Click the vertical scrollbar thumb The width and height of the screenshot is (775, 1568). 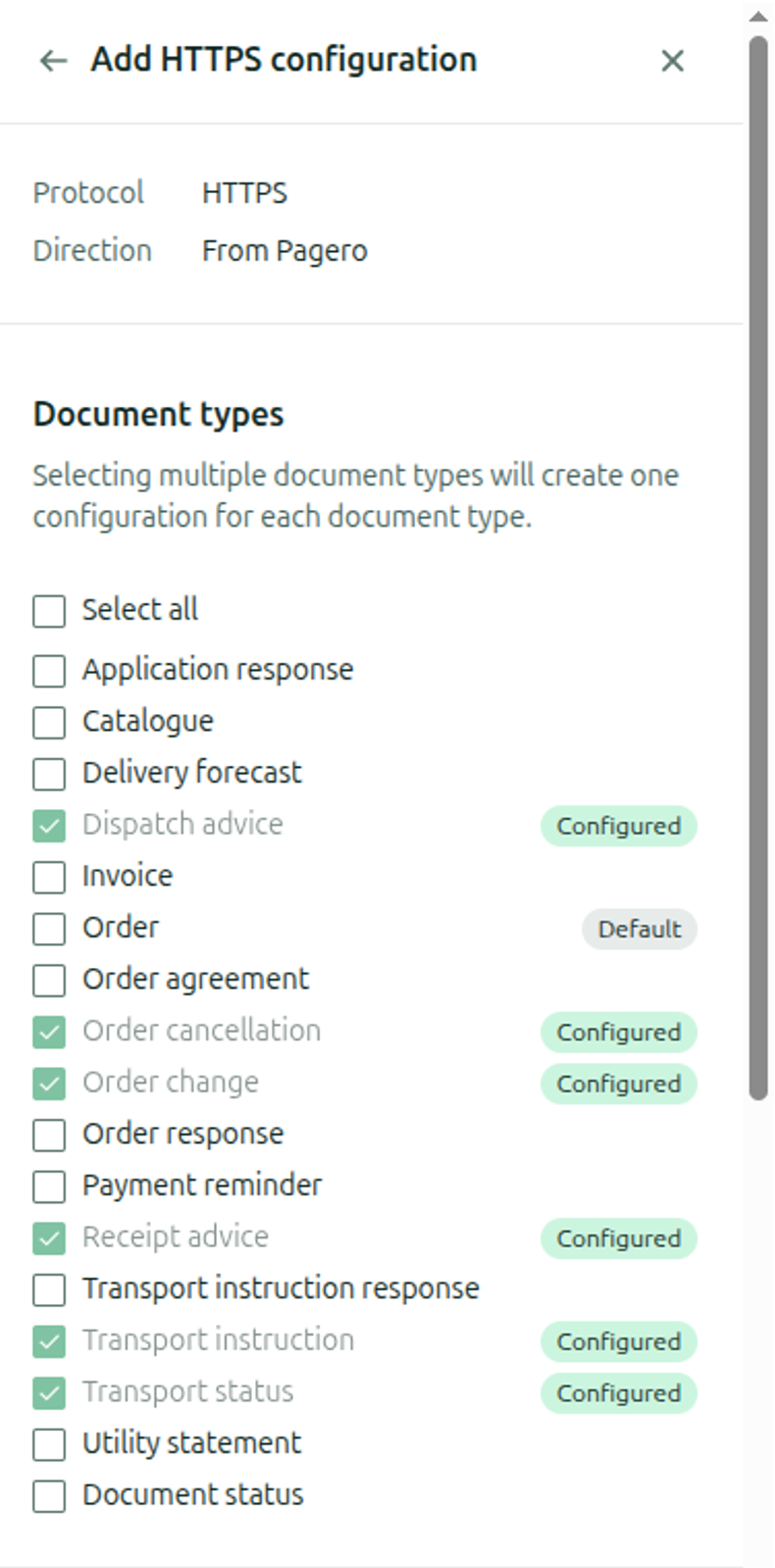pyautogui.click(x=757, y=569)
